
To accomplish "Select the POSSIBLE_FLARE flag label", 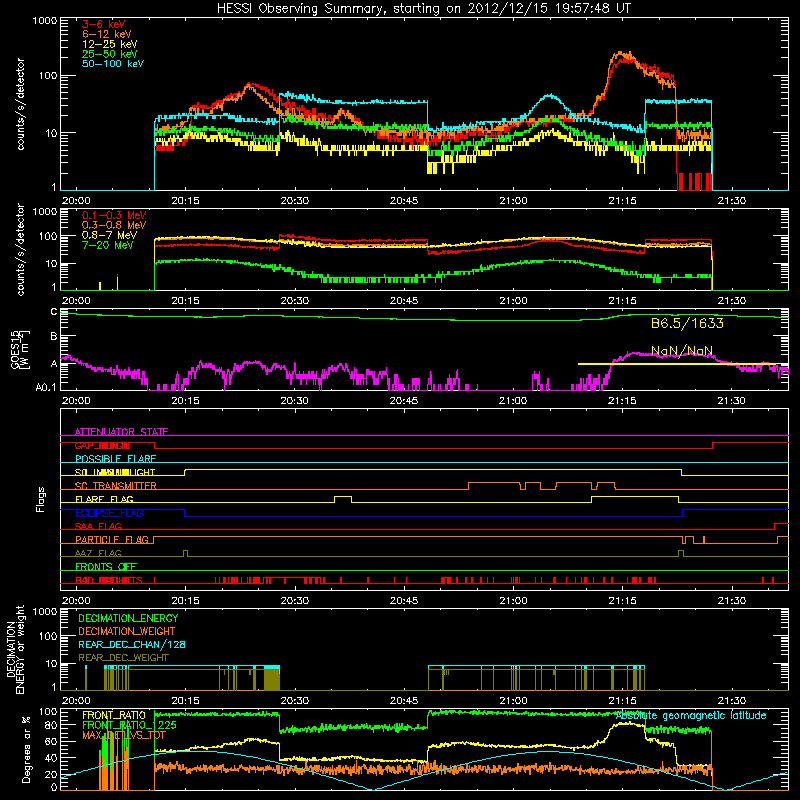I will pos(115,459).
